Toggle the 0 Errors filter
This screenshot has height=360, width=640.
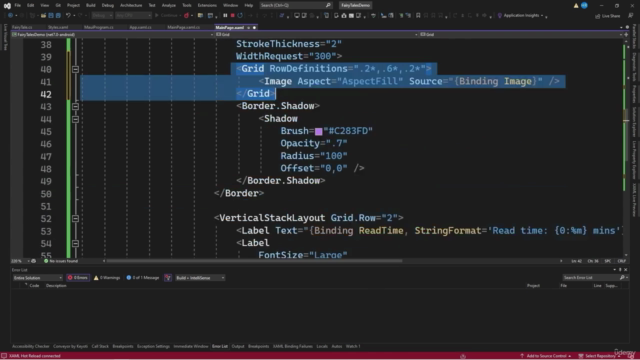click(x=78, y=278)
